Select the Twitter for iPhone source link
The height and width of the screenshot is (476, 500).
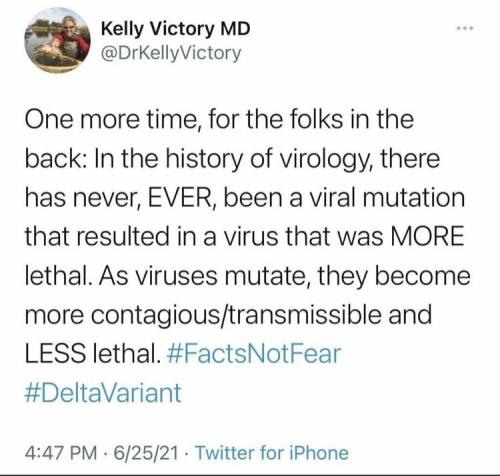(x=272, y=453)
